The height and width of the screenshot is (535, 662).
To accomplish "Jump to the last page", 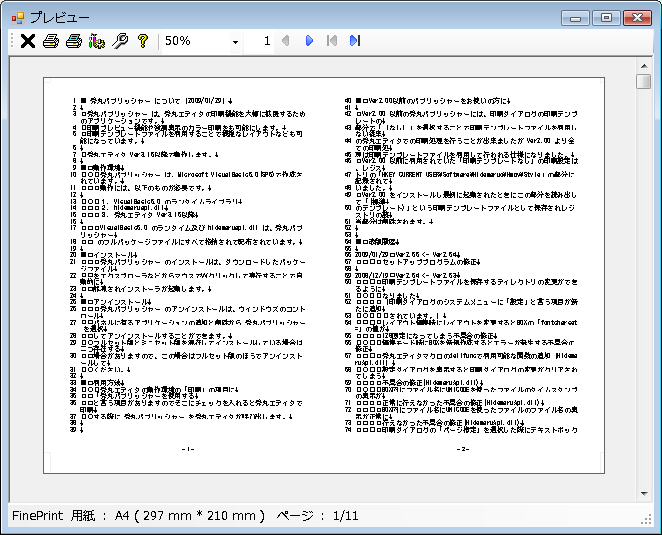I will [x=354, y=41].
